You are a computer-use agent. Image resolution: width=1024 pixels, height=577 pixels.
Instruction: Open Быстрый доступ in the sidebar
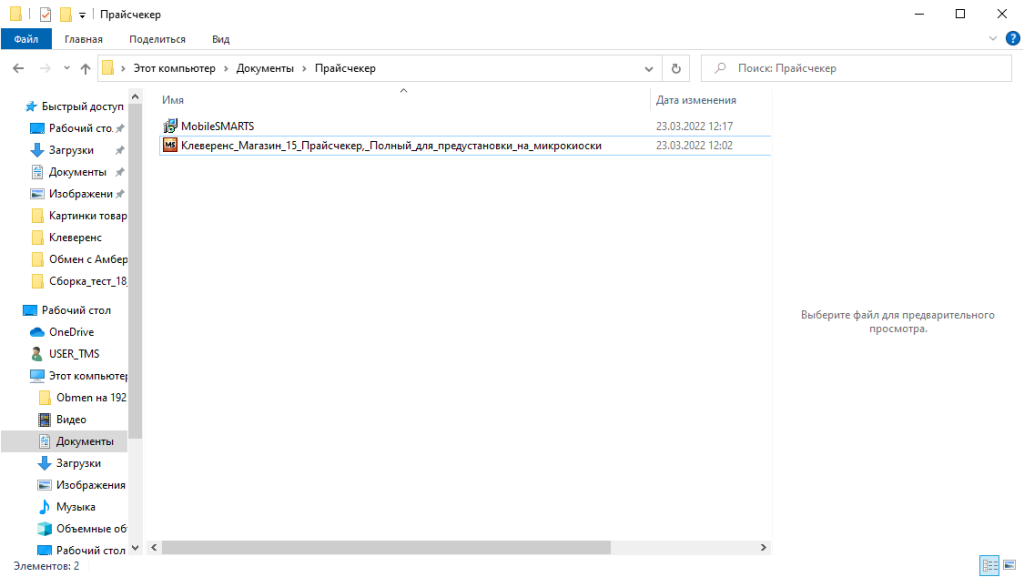pos(82,106)
